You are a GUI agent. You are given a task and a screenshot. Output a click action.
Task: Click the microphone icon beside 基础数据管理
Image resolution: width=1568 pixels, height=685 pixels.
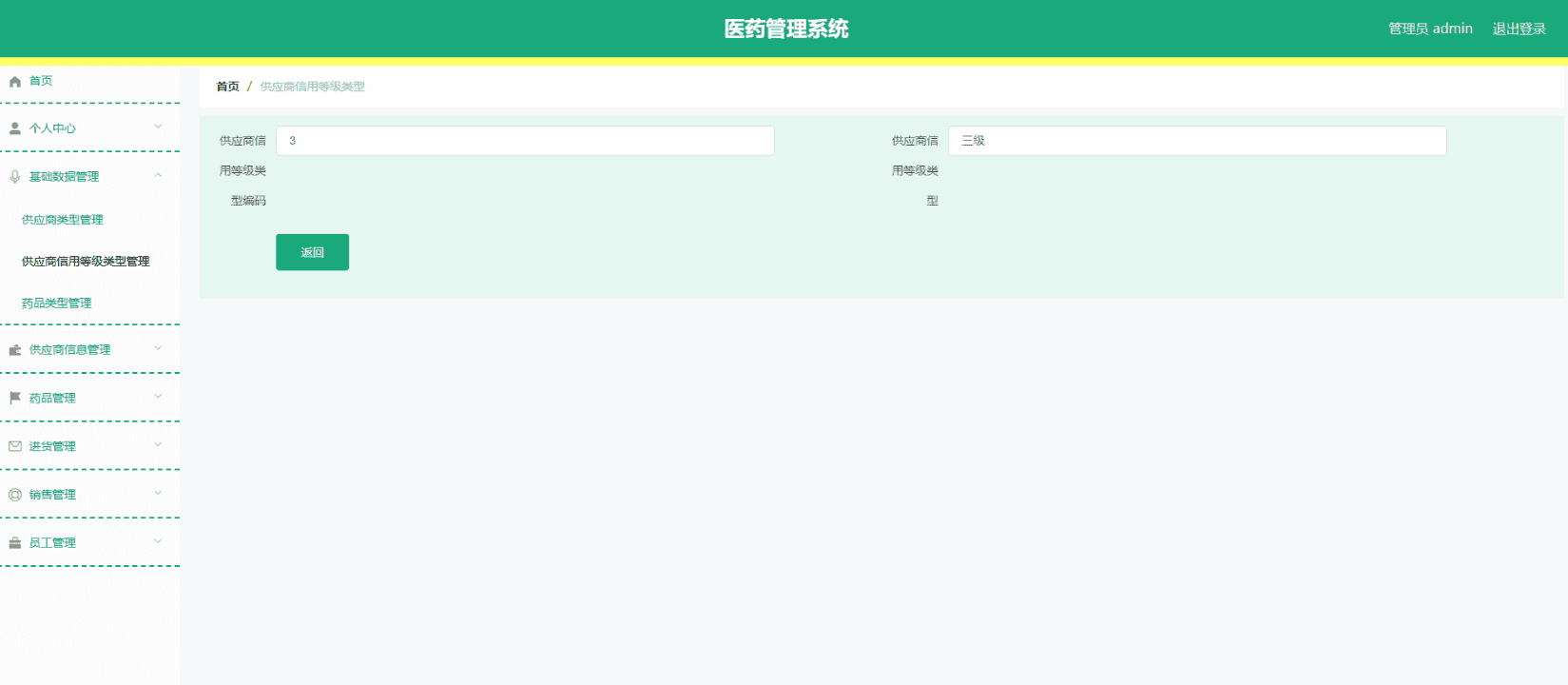point(15,177)
